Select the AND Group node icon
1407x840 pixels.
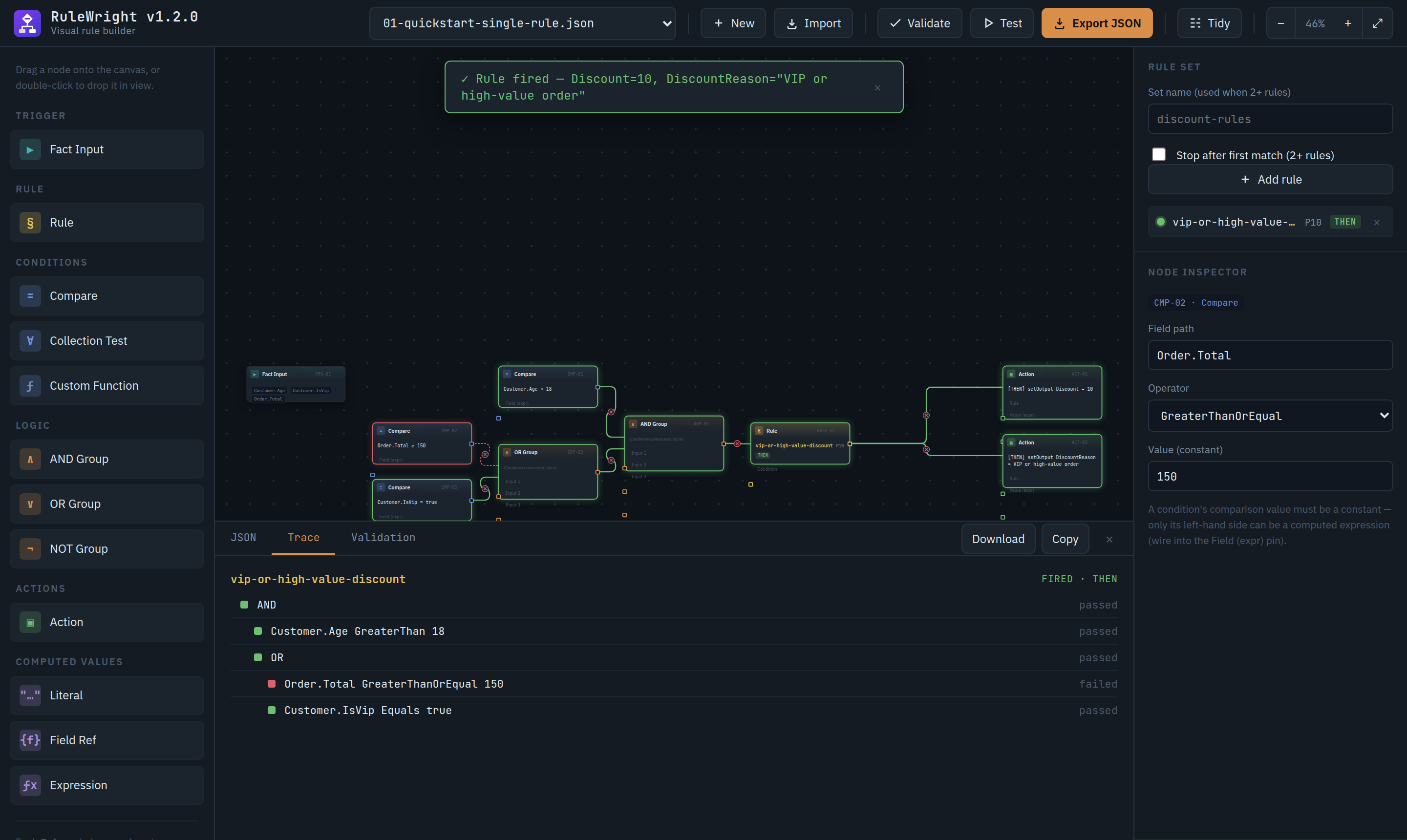click(x=30, y=459)
